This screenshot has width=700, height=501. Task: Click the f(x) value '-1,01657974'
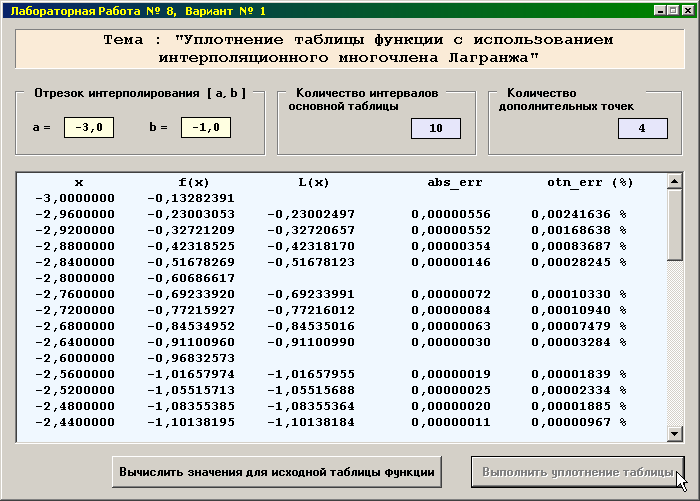tap(191, 374)
